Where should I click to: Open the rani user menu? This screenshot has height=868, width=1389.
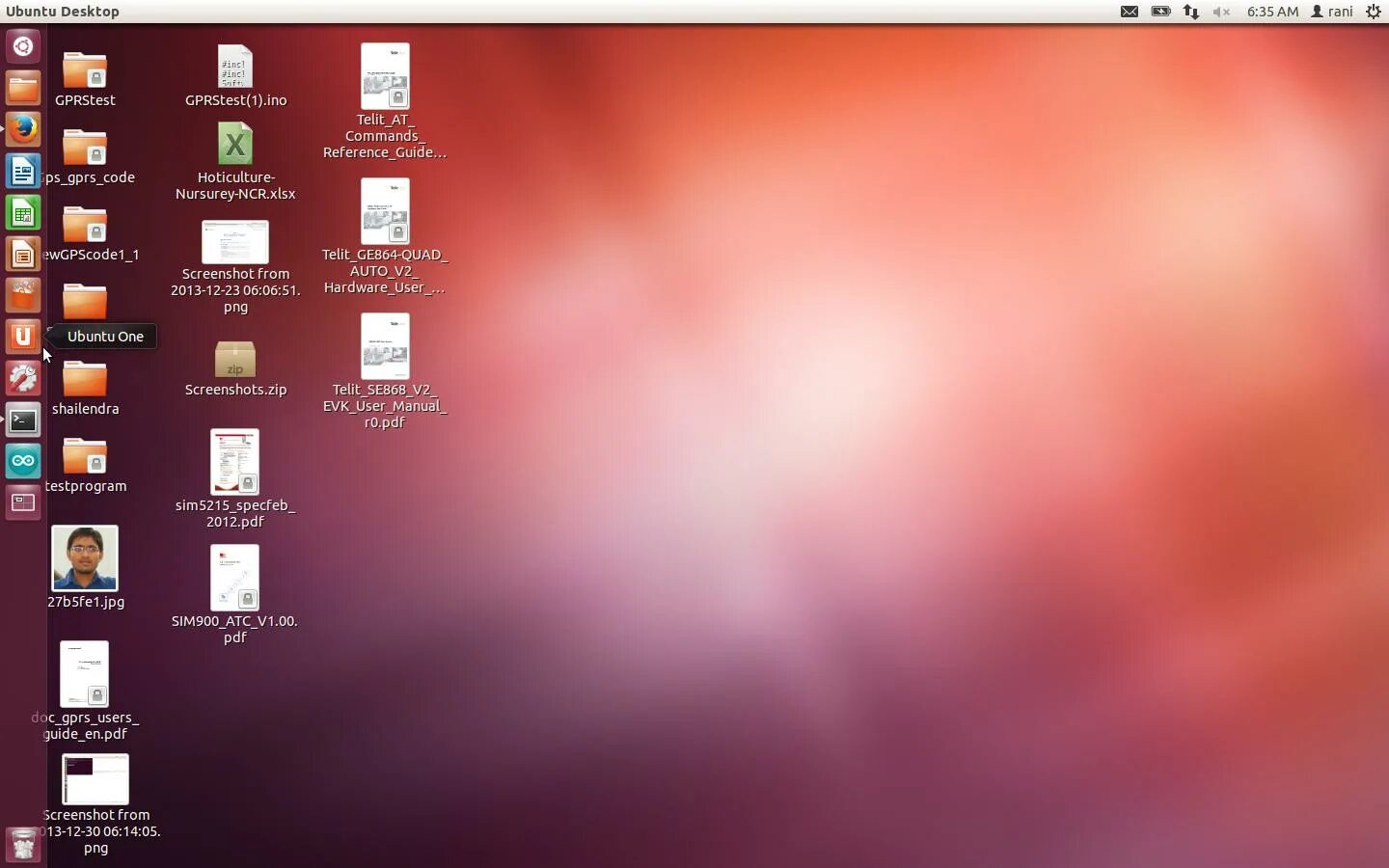[x=1332, y=12]
